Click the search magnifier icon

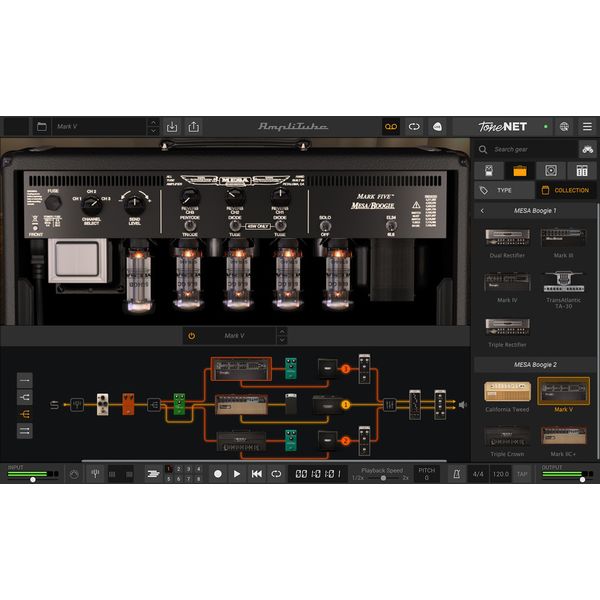pos(483,149)
